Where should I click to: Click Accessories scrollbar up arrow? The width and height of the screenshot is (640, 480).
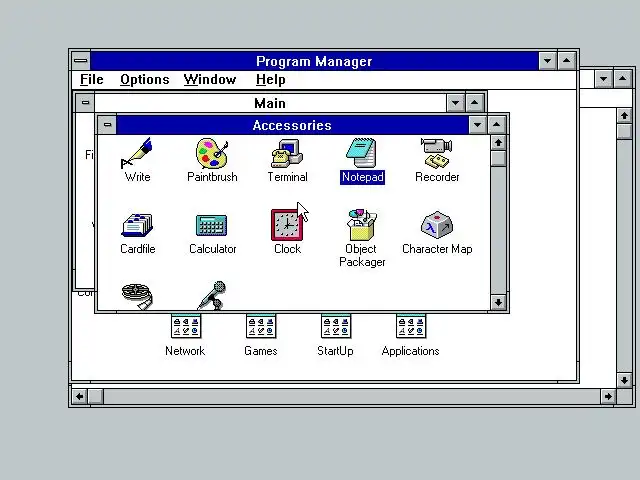[x=498, y=143]
